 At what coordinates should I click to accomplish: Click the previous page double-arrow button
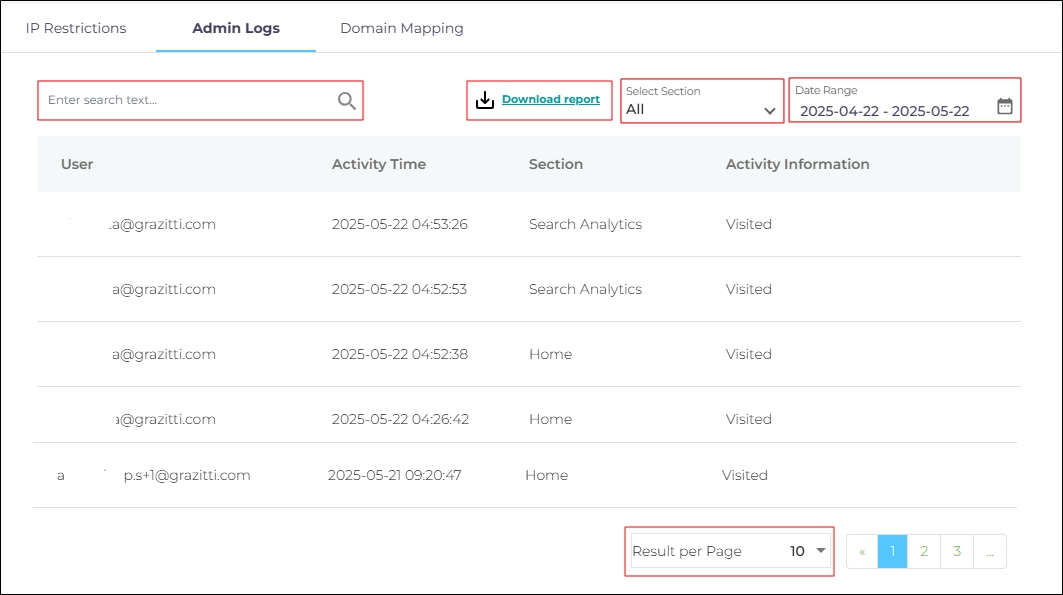862,551
